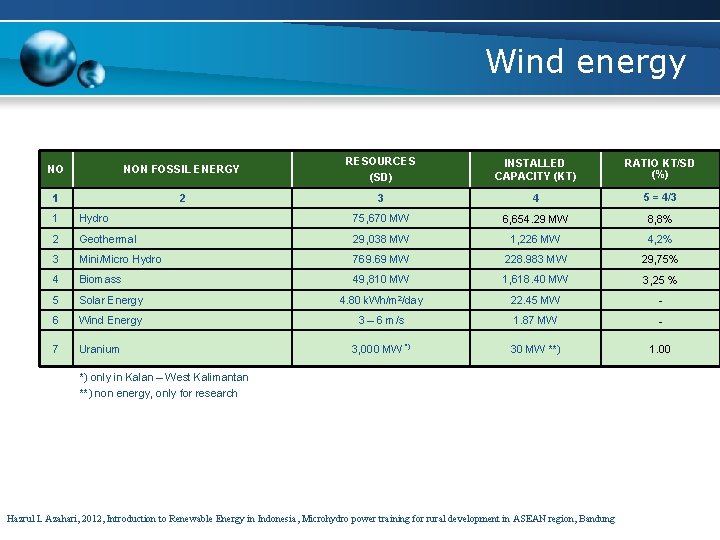Click the footnote "non energy, only for research"
This screenshot has width=720, height=540.
click(x=166, y=394)
